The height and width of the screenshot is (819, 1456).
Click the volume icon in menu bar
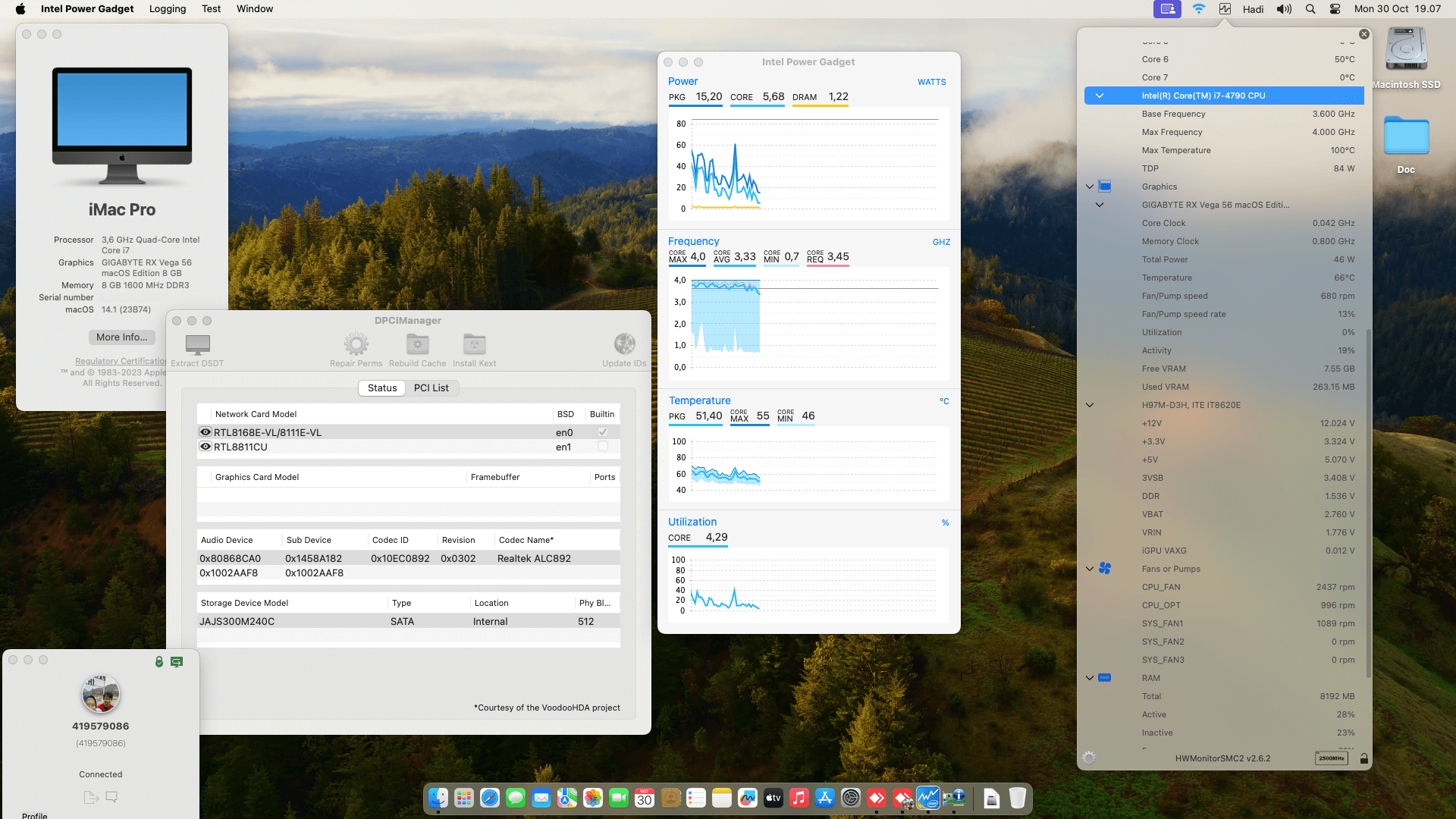1284,9
